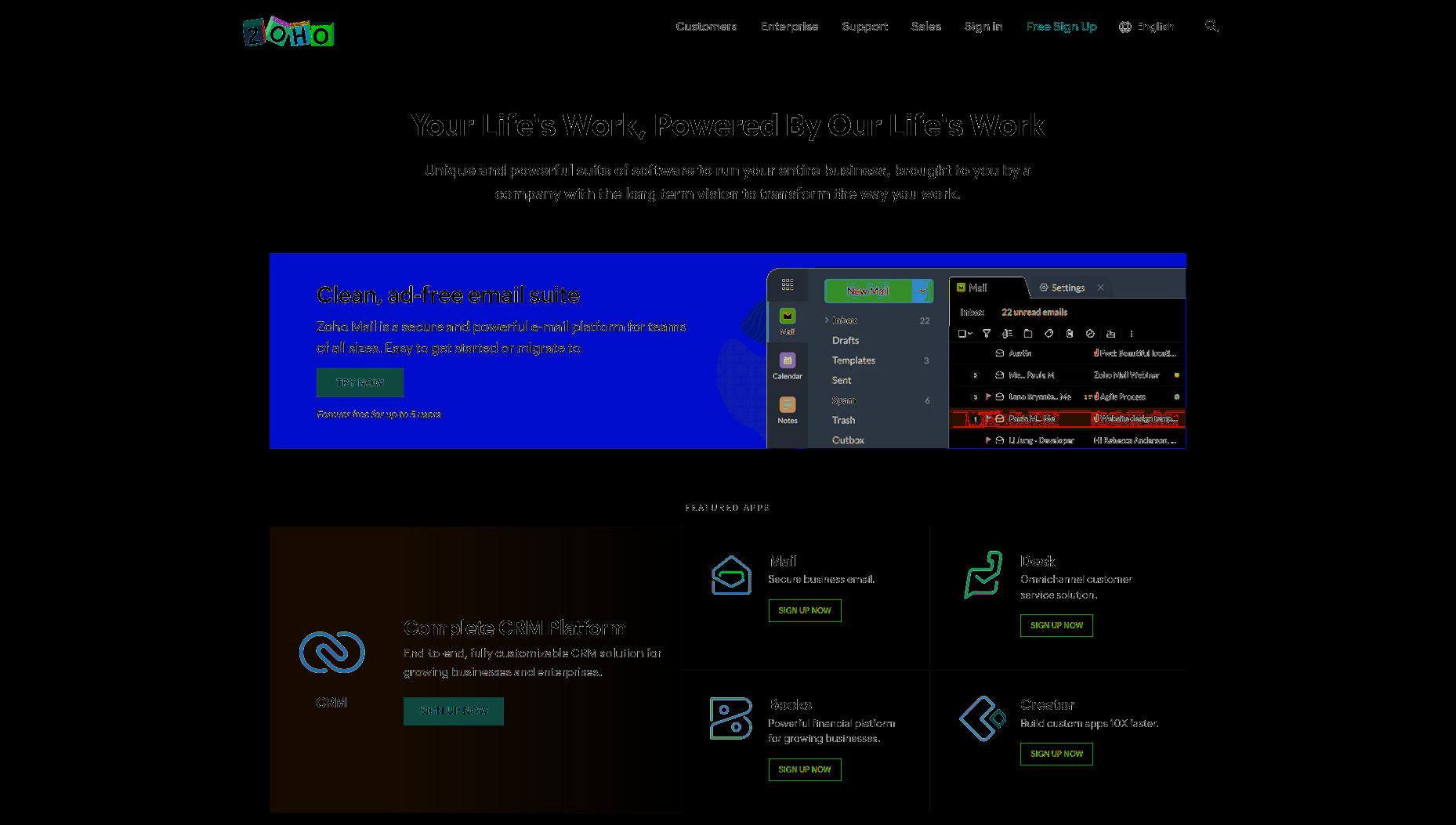
Task: Open the Customers menu
Action: 706,27
